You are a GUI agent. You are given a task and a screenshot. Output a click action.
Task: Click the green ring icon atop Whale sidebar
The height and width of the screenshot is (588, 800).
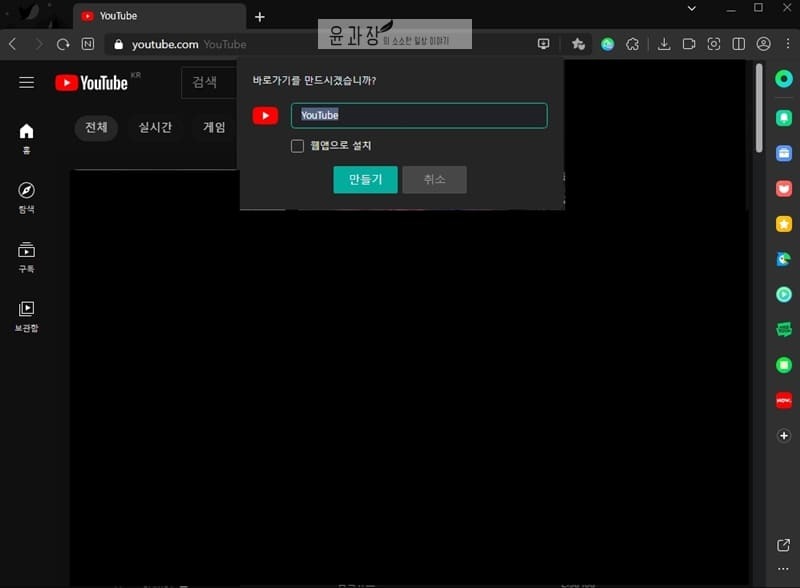tap(784, 79)
